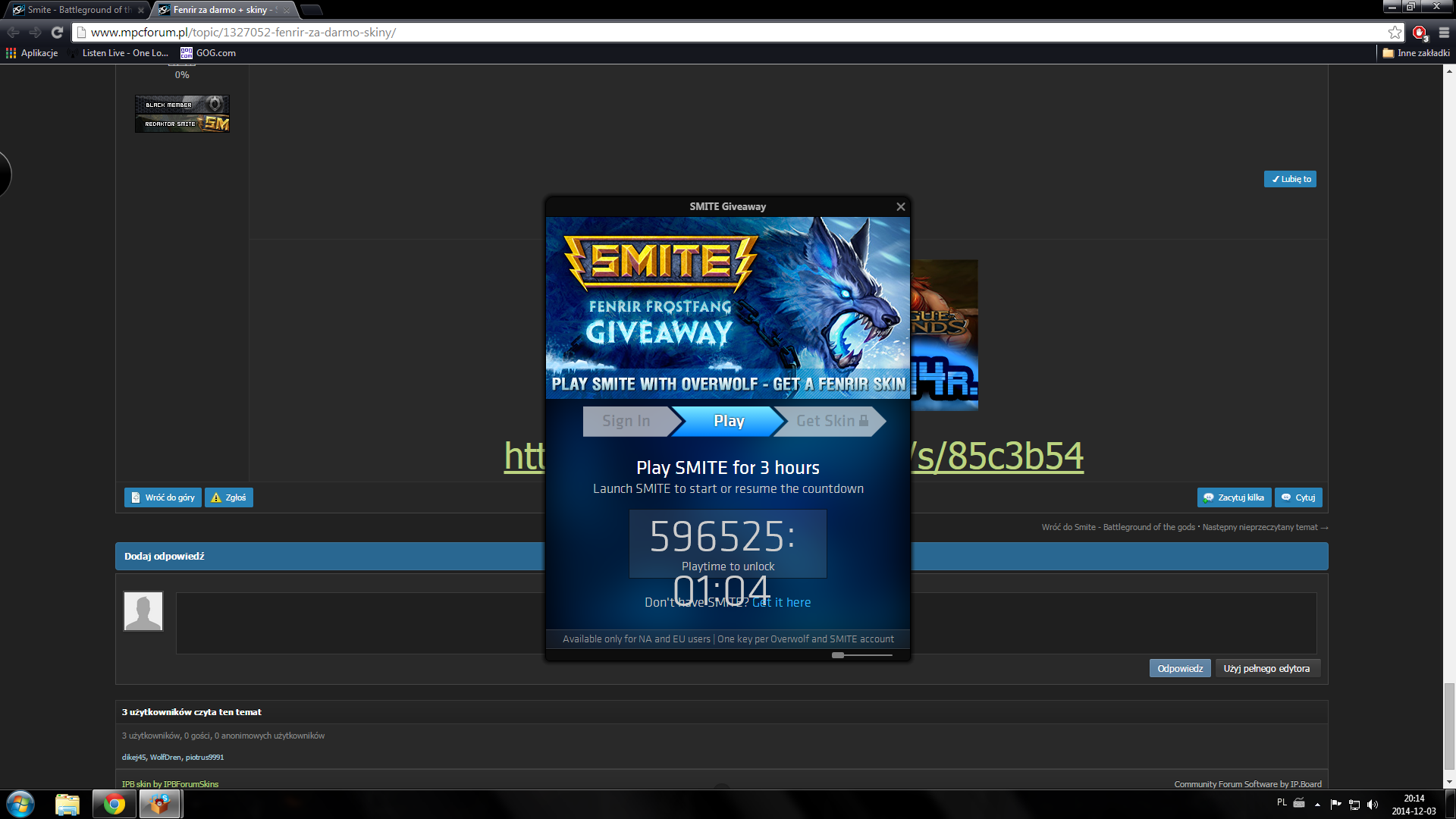Click the League of Legends image behind popup

tap(944, 335)
